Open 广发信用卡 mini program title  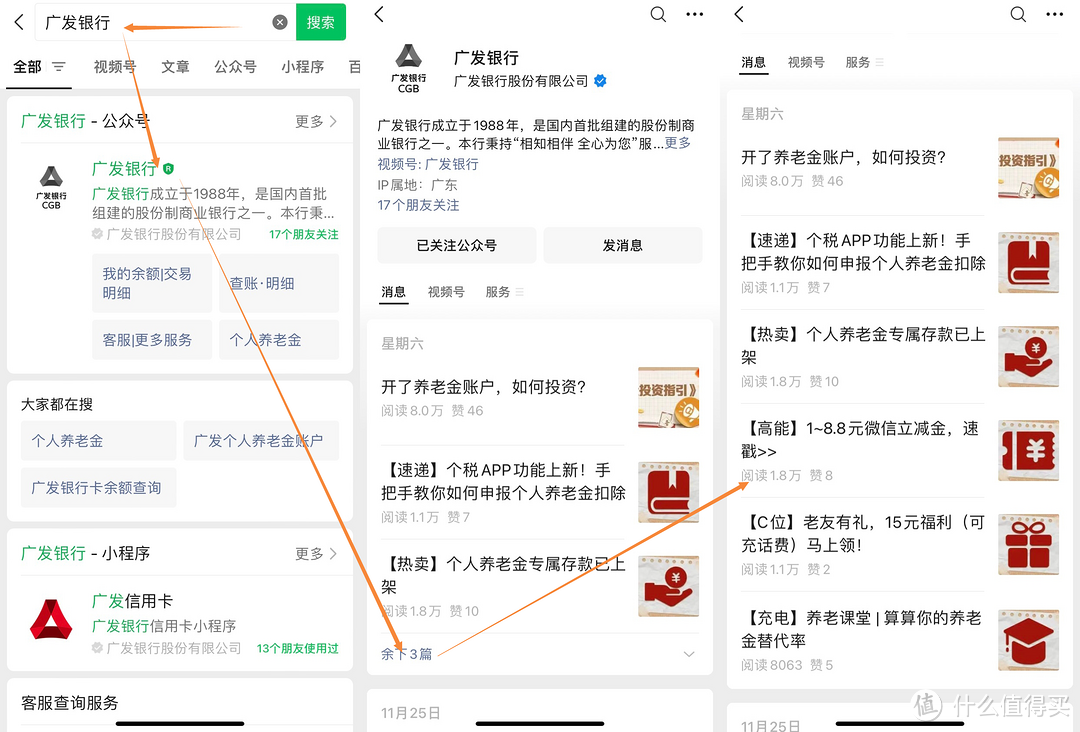click(132, 601)
